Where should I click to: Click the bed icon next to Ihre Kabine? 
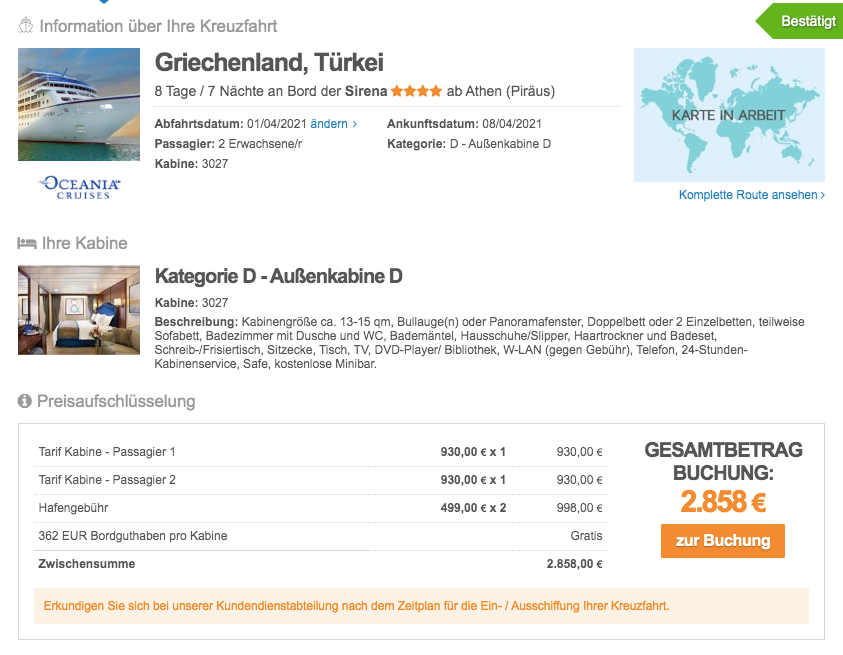[26, 243]
